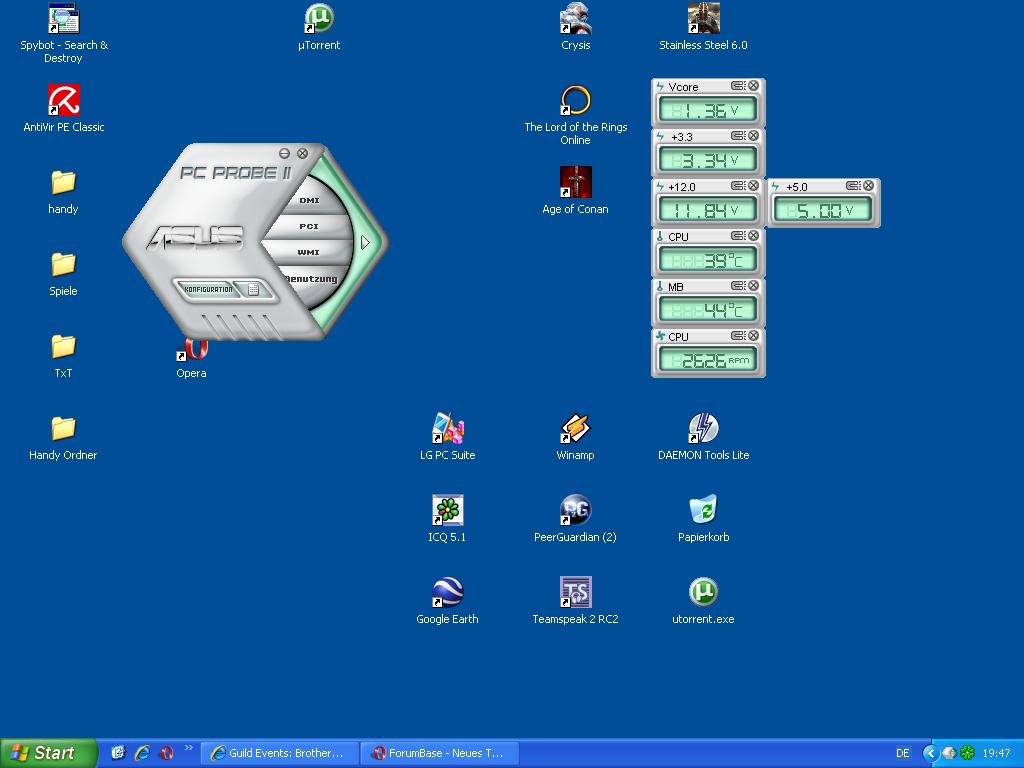Click the Konfiguration button in PC Probe II

pyautogui.click(x=208, y=289)
